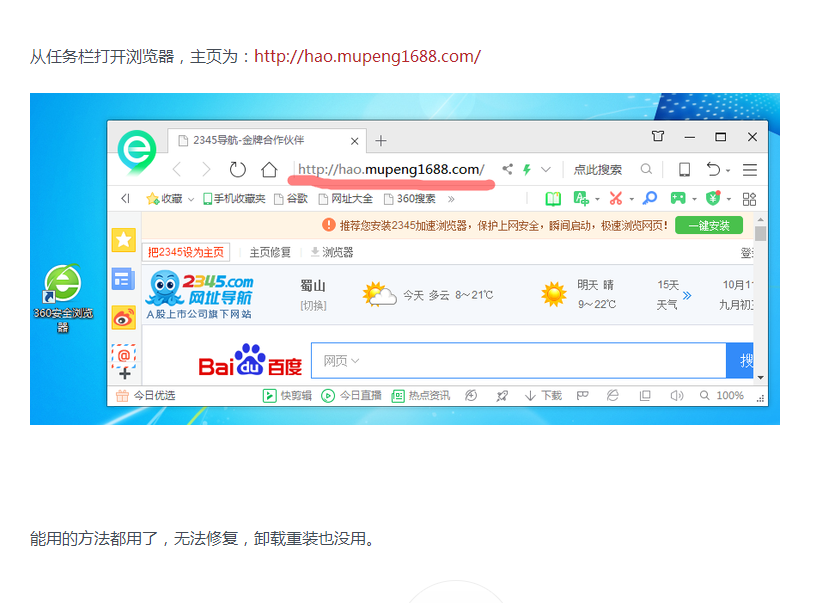This screenshot has width=837, height=603.
Task: Click the red scissors screenshot icon
Action: pos(616,199)
